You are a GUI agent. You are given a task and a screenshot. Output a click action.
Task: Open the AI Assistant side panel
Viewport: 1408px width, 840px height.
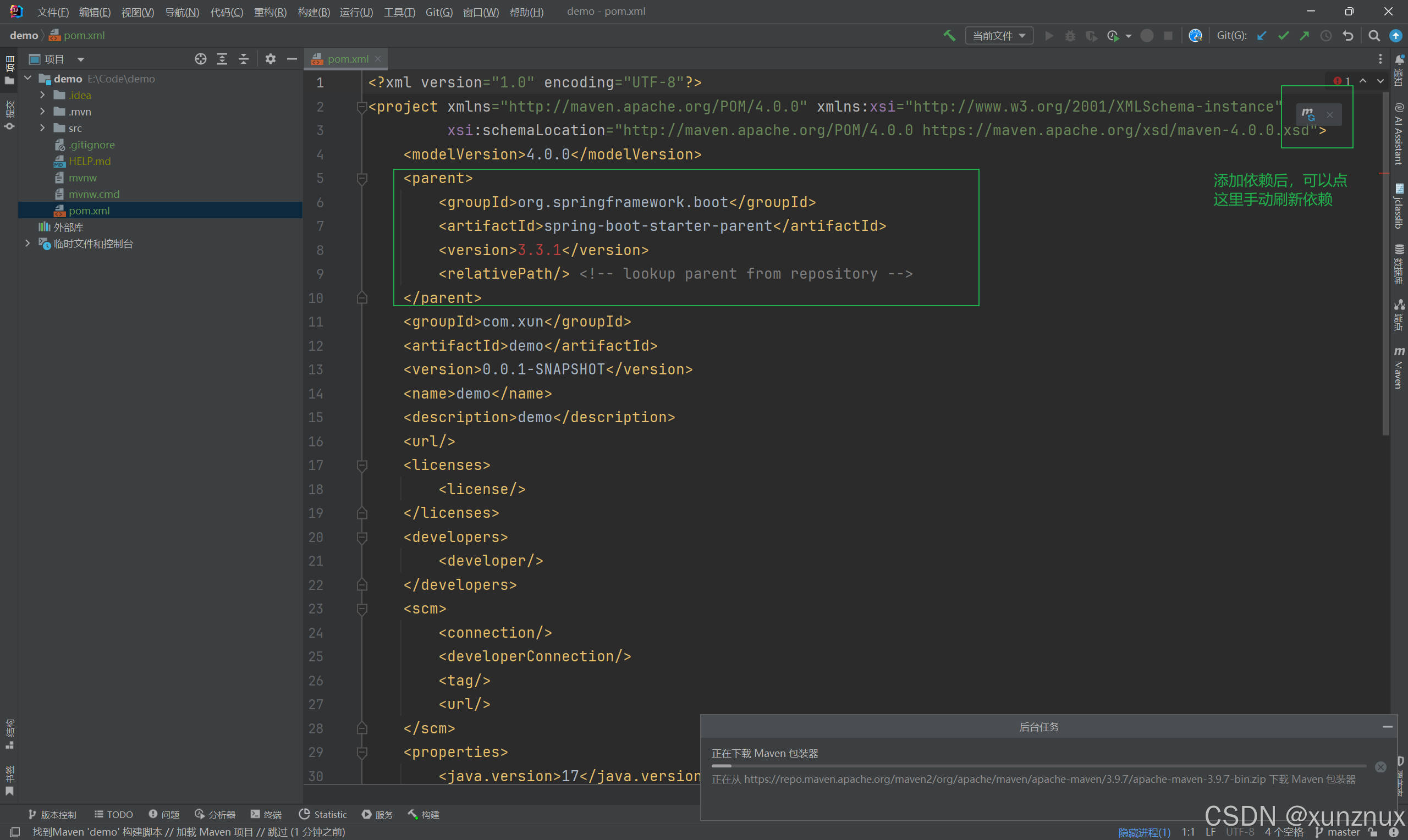(1400, 134)
